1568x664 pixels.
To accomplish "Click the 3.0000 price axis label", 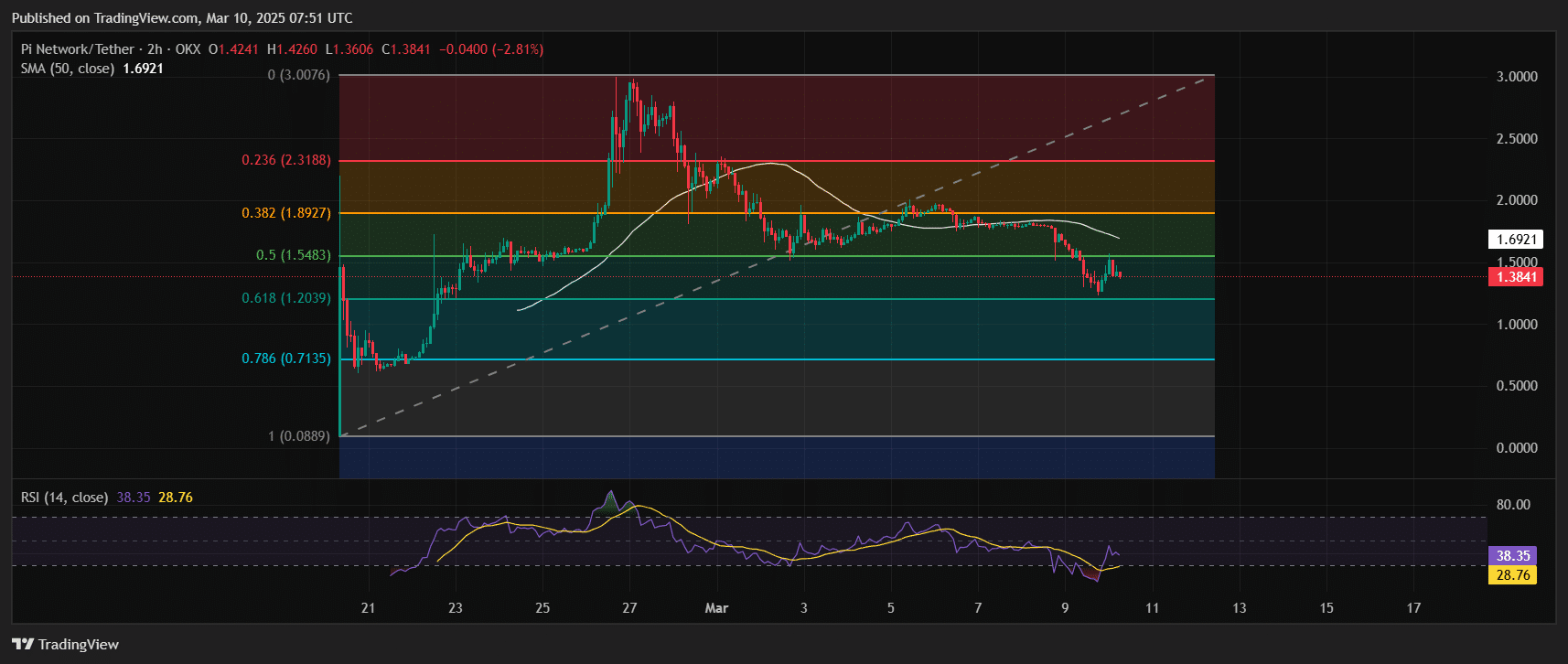I will [1517, 77].
